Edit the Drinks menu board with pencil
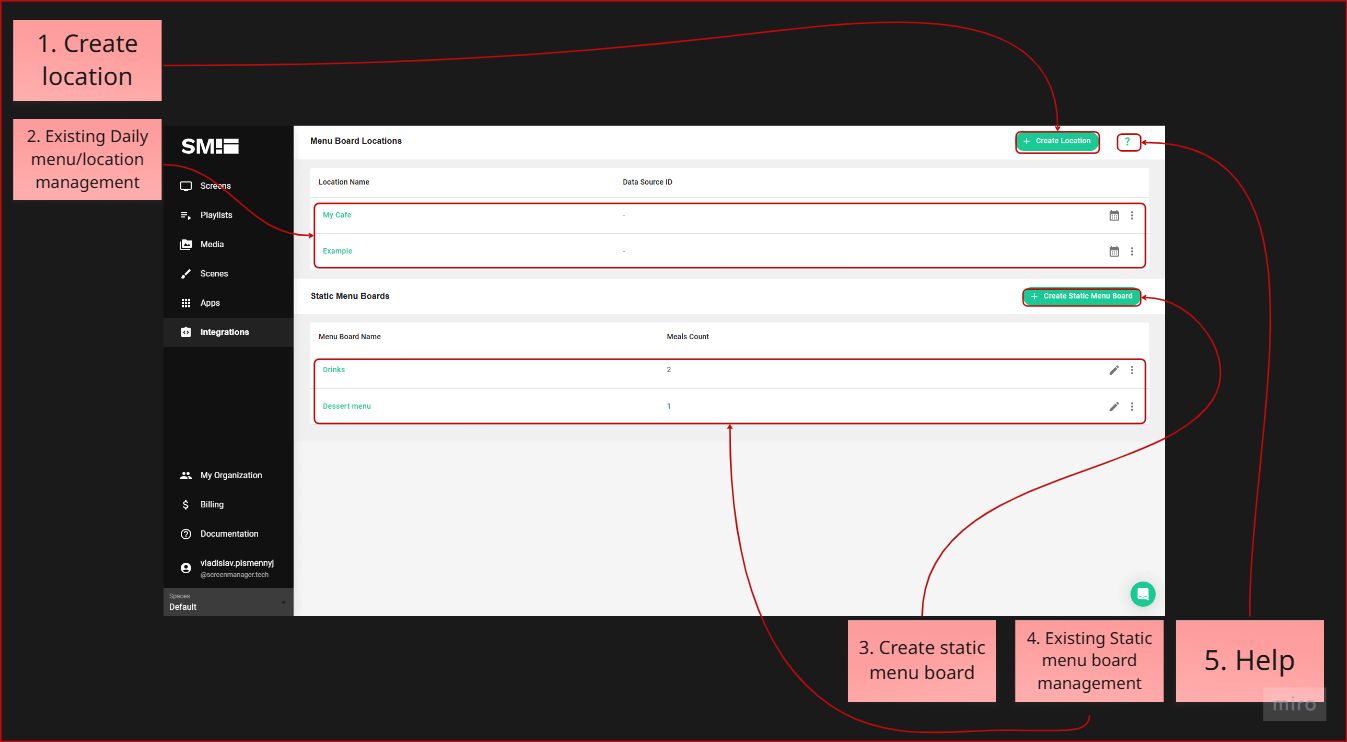Screen dimensions: 1347x742 click(x=1114, y=370)
